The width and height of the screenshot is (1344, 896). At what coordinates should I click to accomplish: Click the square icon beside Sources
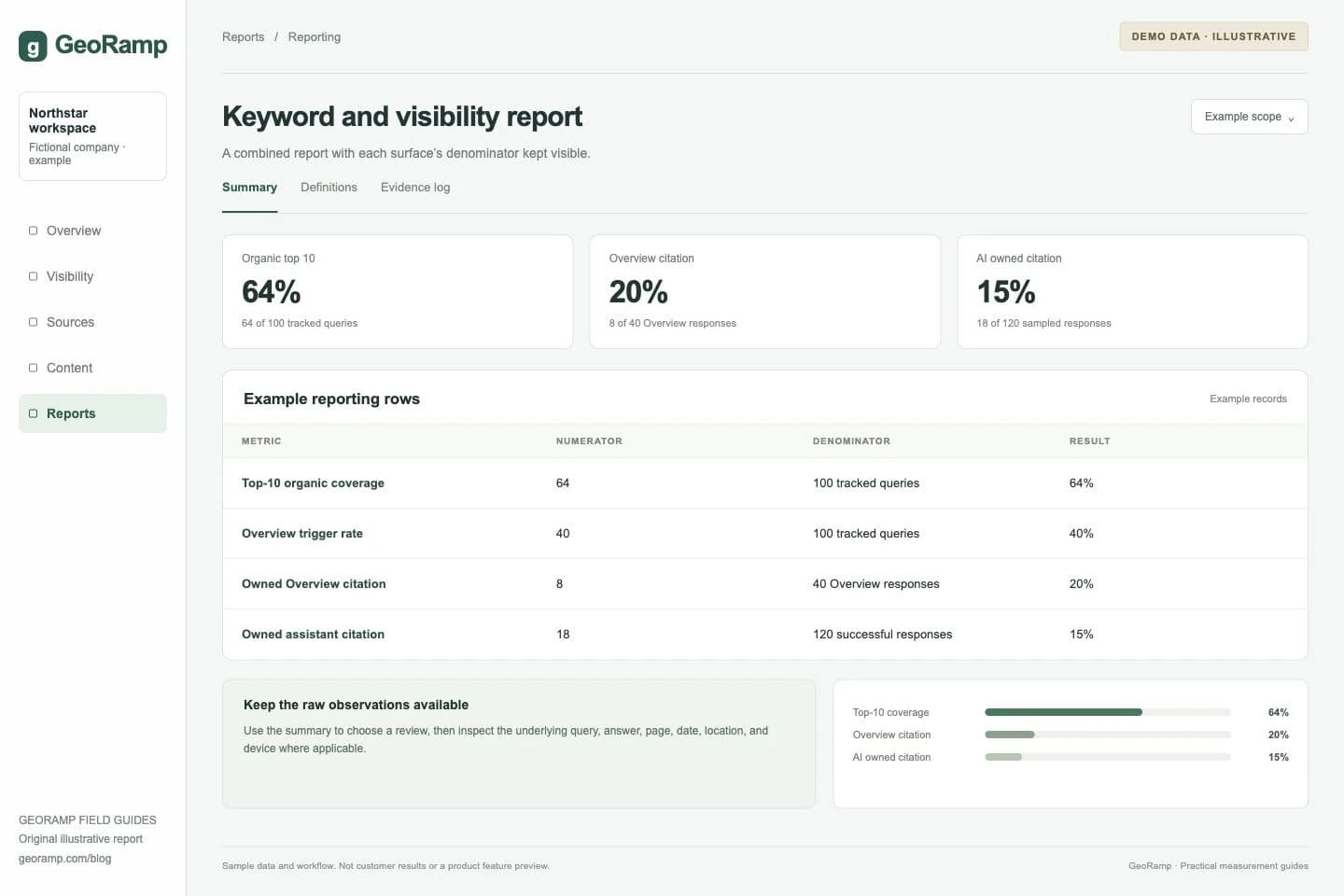pyautogui.click(x=34, y=322)
